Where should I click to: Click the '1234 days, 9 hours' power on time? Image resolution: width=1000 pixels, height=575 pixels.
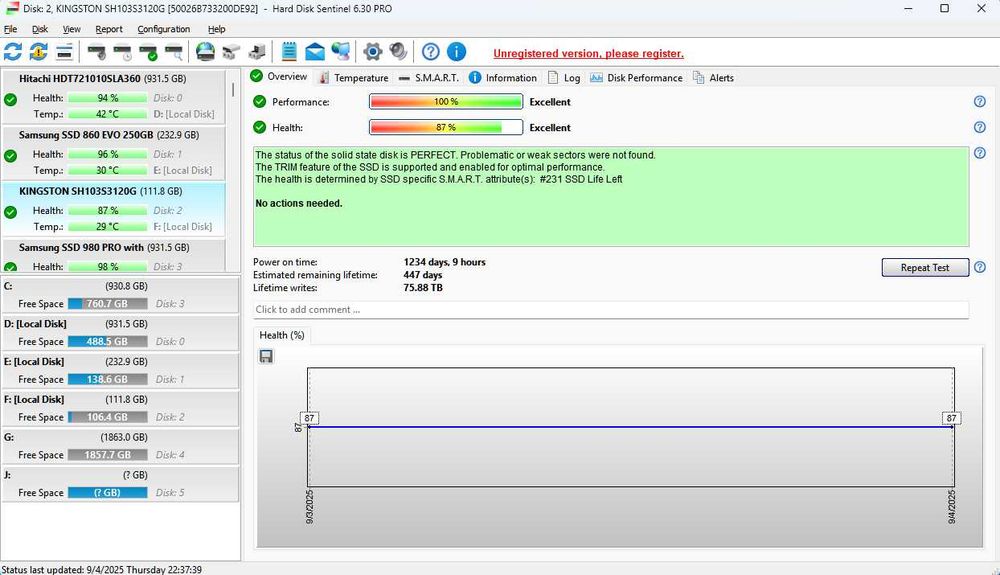pyautogui.click(x=445, y=262)
